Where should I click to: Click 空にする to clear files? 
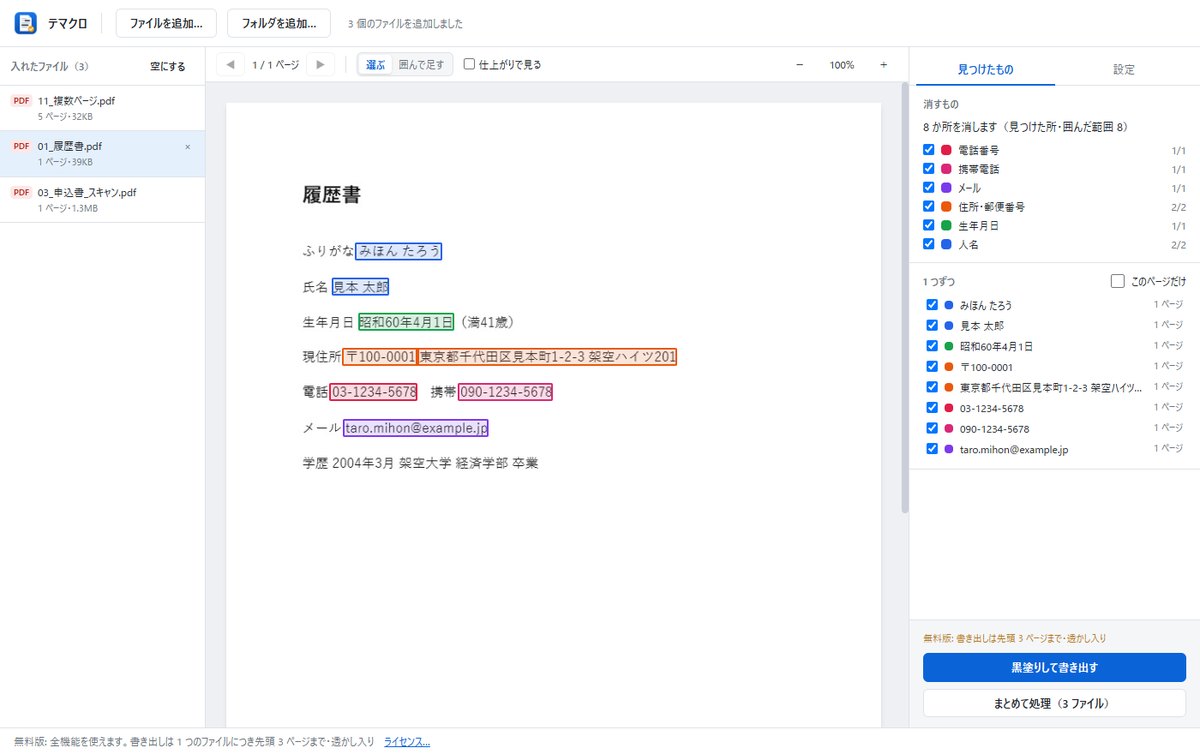click(168, 67)
